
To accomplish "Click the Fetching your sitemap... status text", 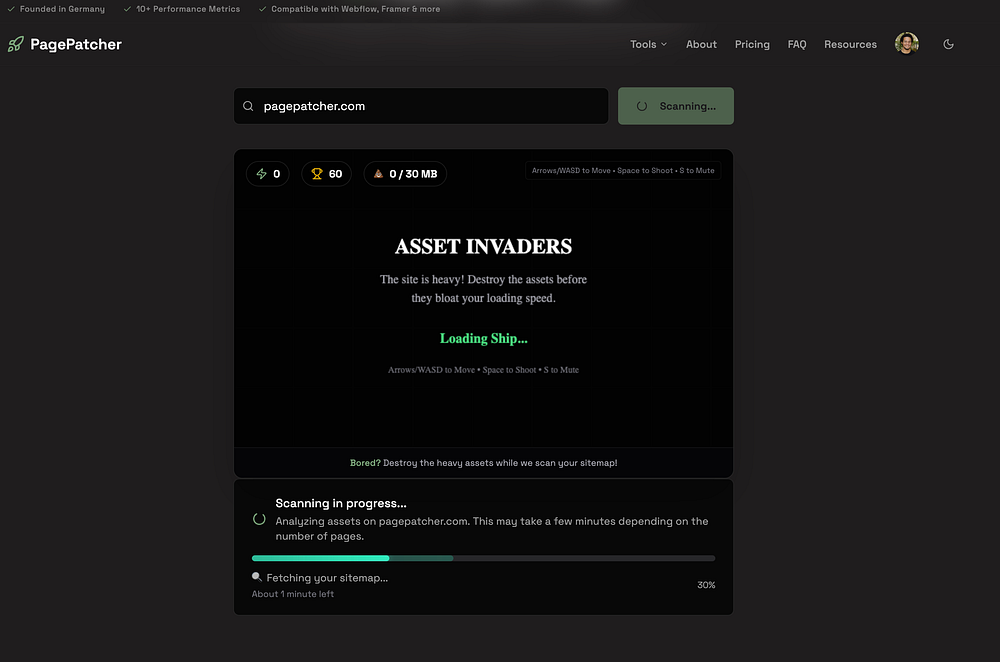I will point(327,578).
